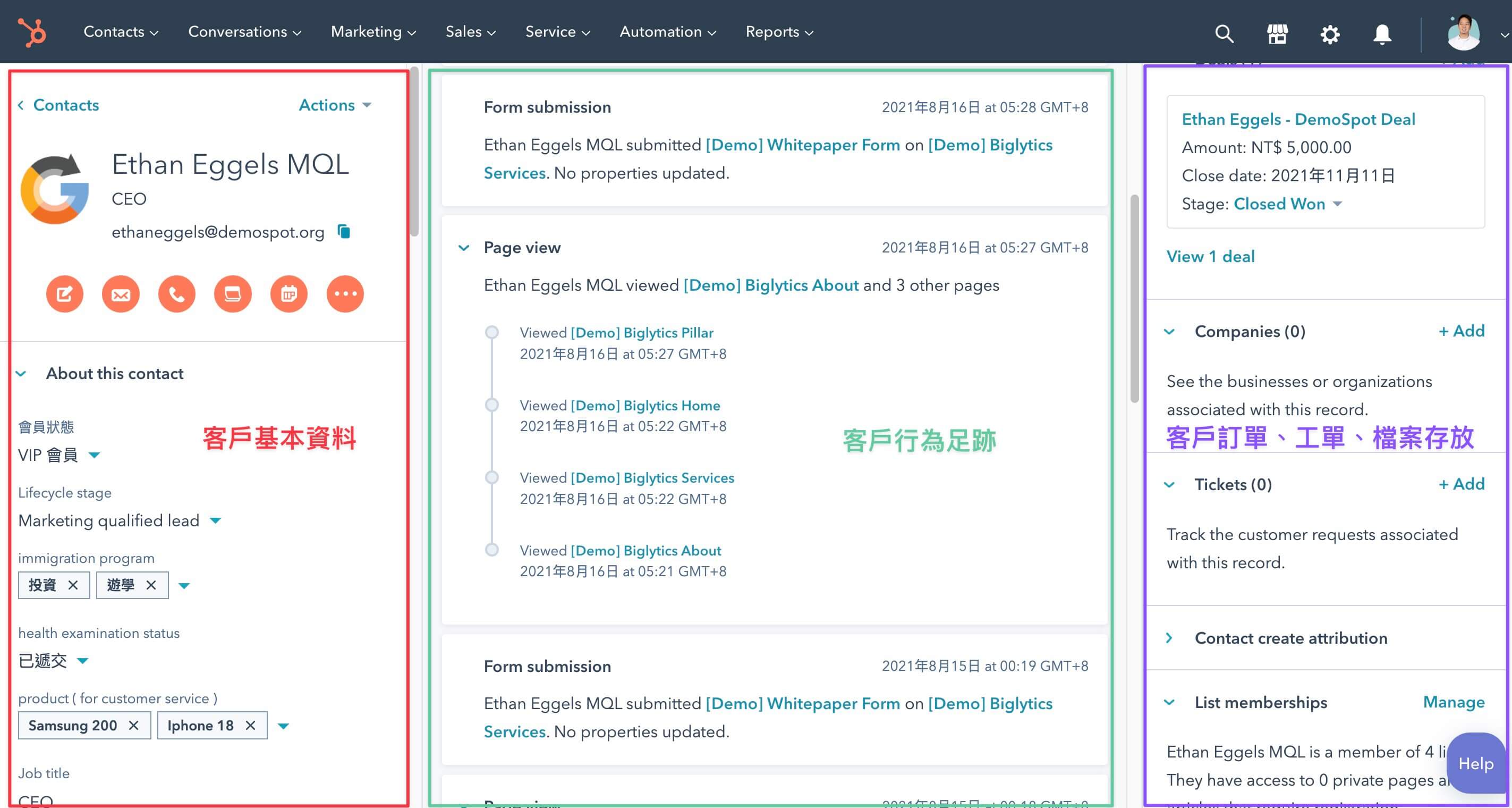Copy the email address with copy icon

tap(344, 232)
